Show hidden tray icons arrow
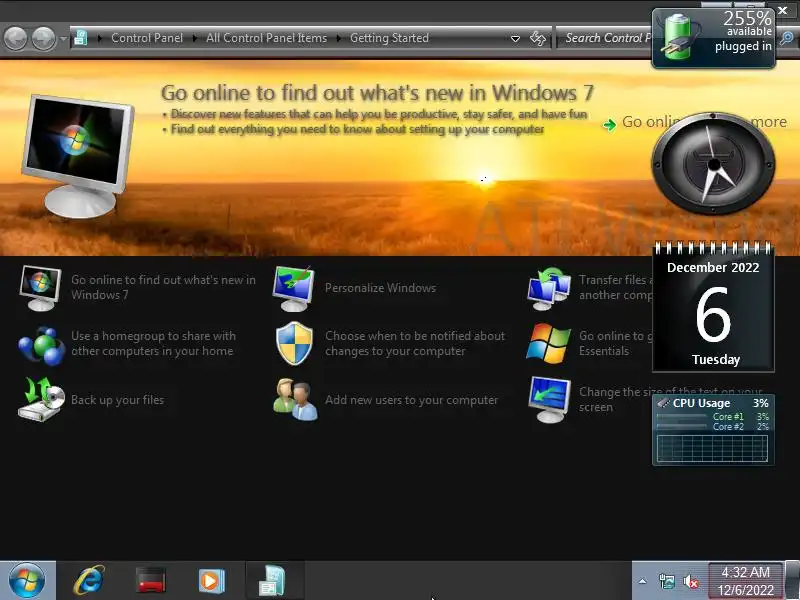The width and height of the screenshot is (800, 600). coord(642,581)
